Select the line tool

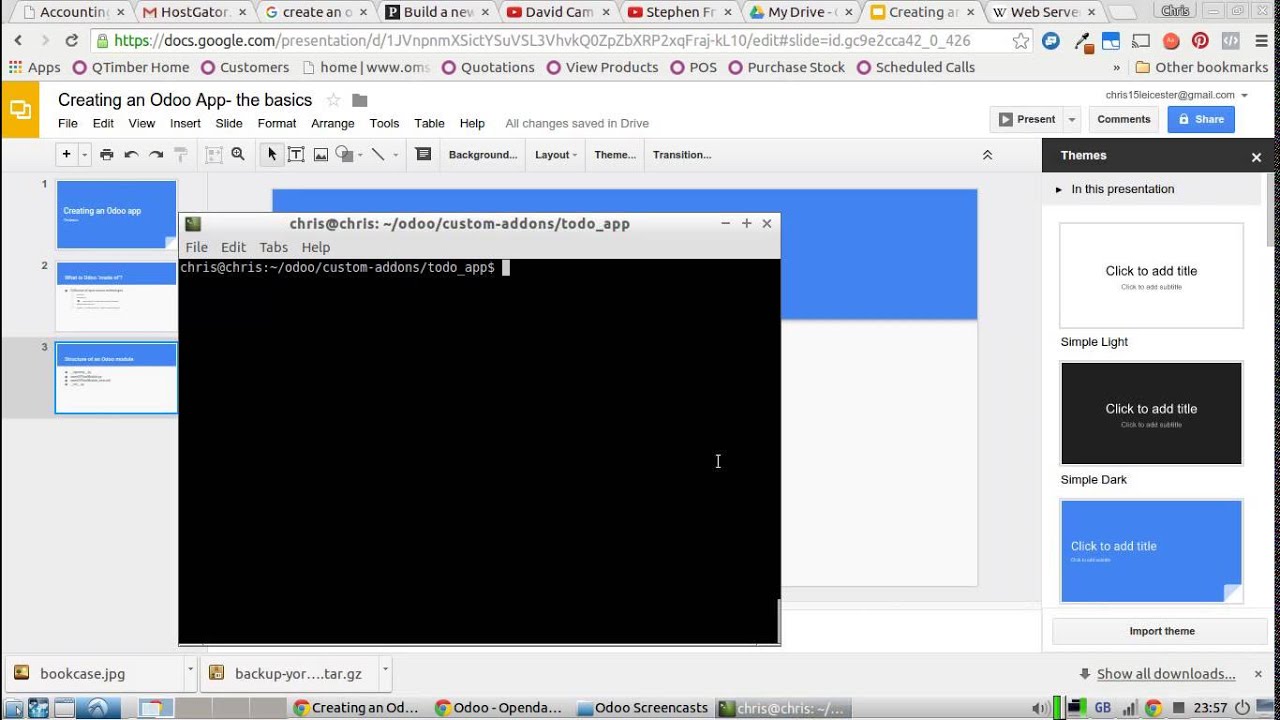pyautogui.click(x=378, y=155)
